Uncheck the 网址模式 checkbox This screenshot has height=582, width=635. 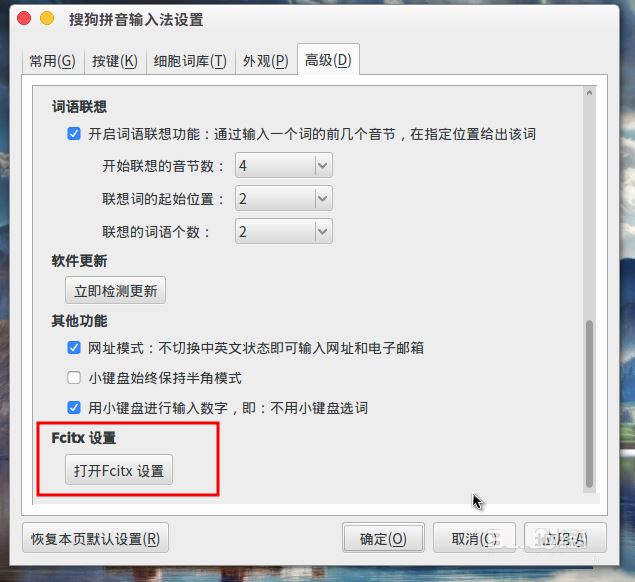74,347
